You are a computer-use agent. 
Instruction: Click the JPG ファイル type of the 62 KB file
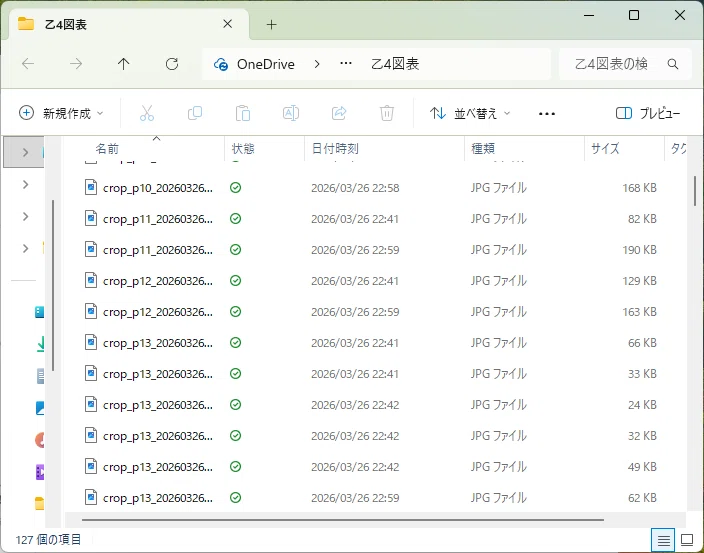pos(498,498)
